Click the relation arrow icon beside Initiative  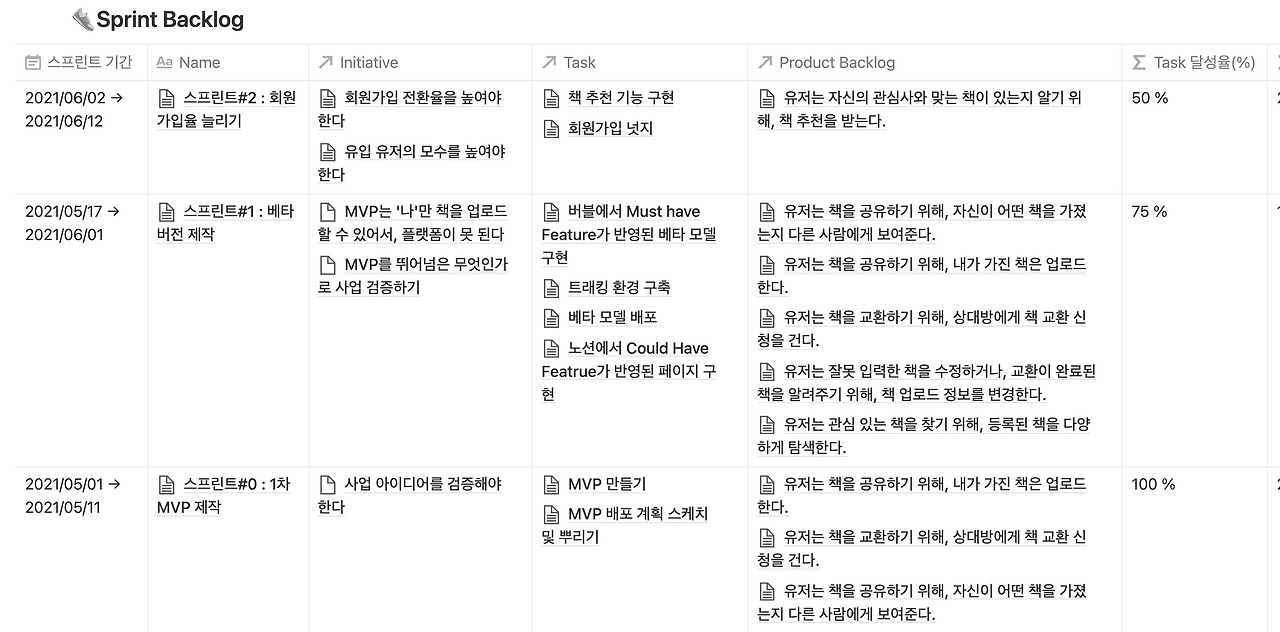[326, 62]
